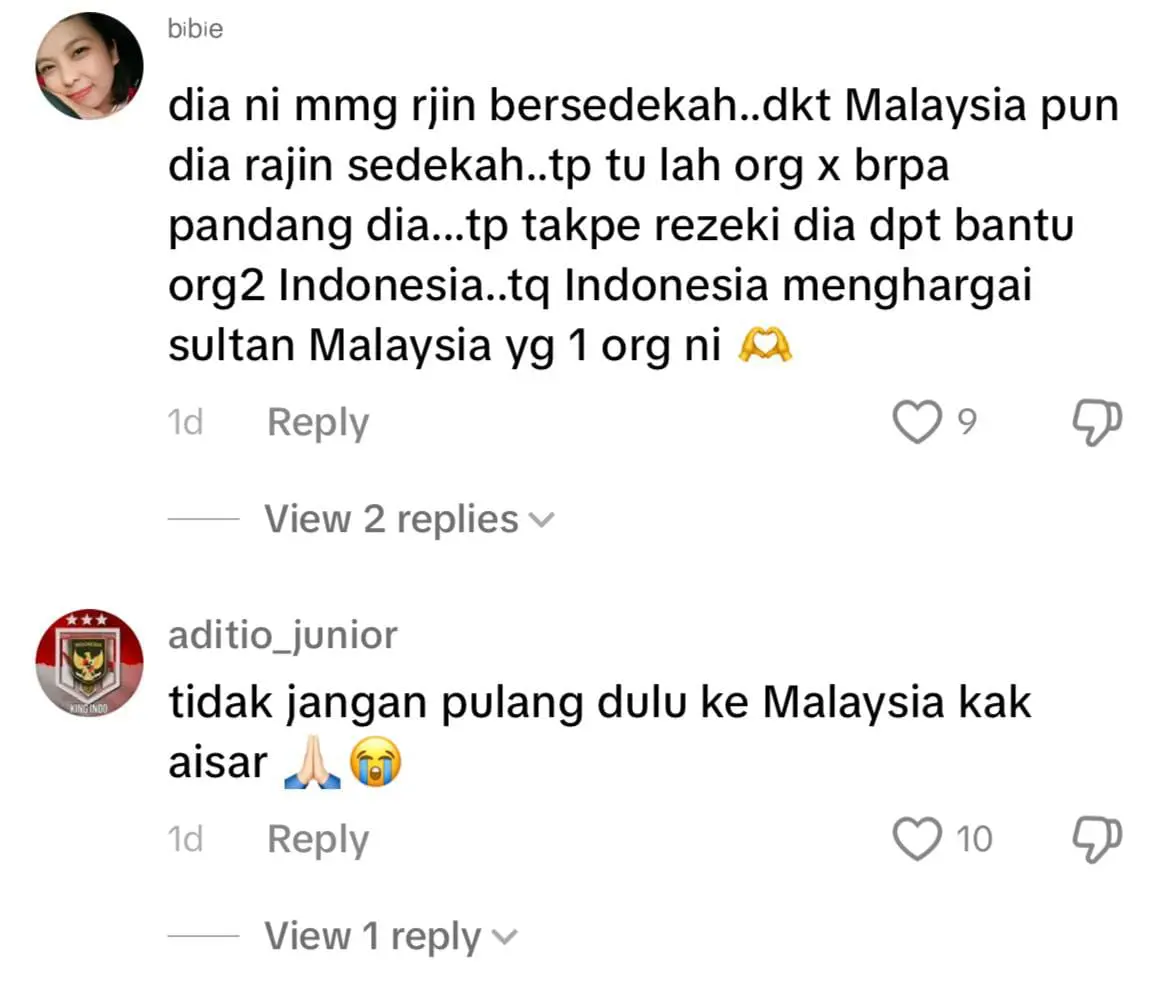Click the 1d timestamp under aditio_junior's comment
The height and width of the screenshot is (981, 1169).
[185, 839]
